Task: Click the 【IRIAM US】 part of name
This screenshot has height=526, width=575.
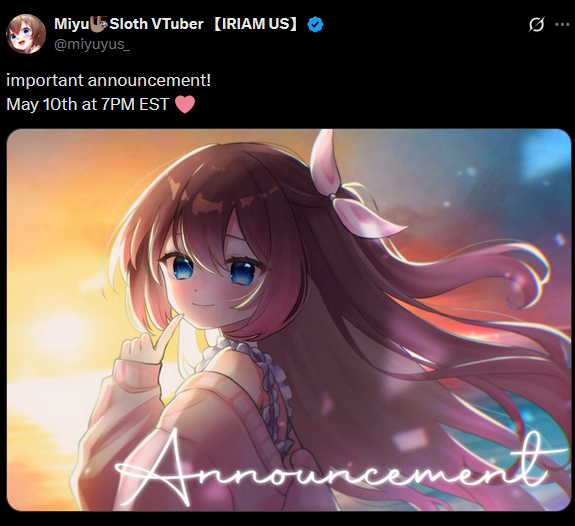Action: [x=255, y=24]
